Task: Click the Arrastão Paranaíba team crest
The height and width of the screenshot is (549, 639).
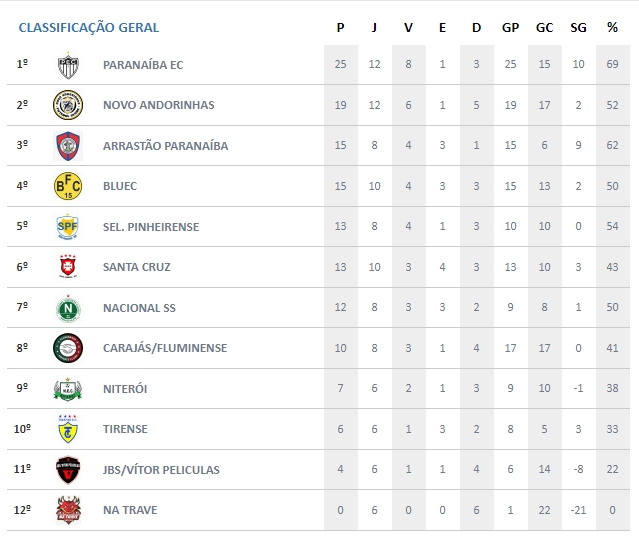Action: point(67,146)
